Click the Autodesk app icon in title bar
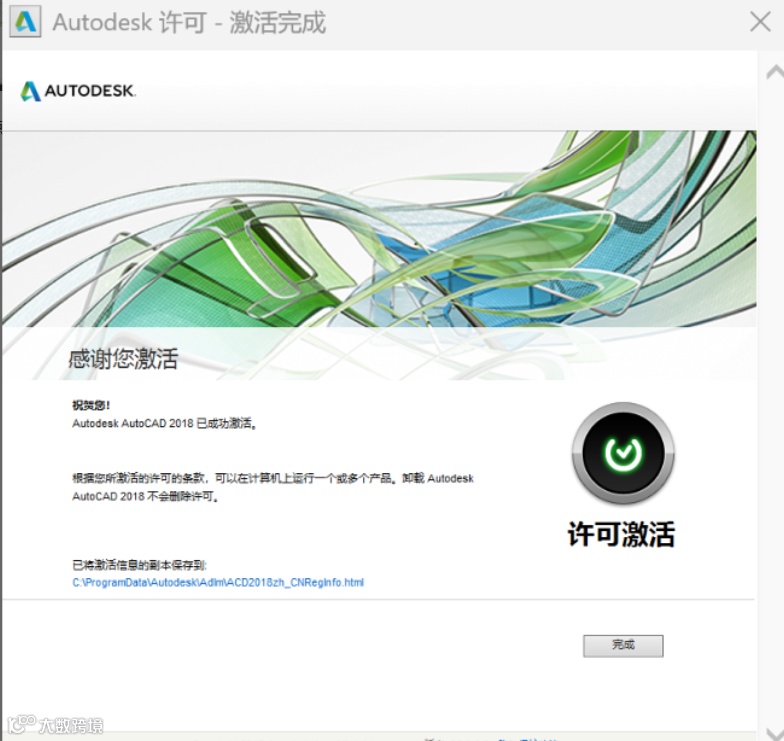Viewport: 784px width, 741px height. click(x=25, y=22)
